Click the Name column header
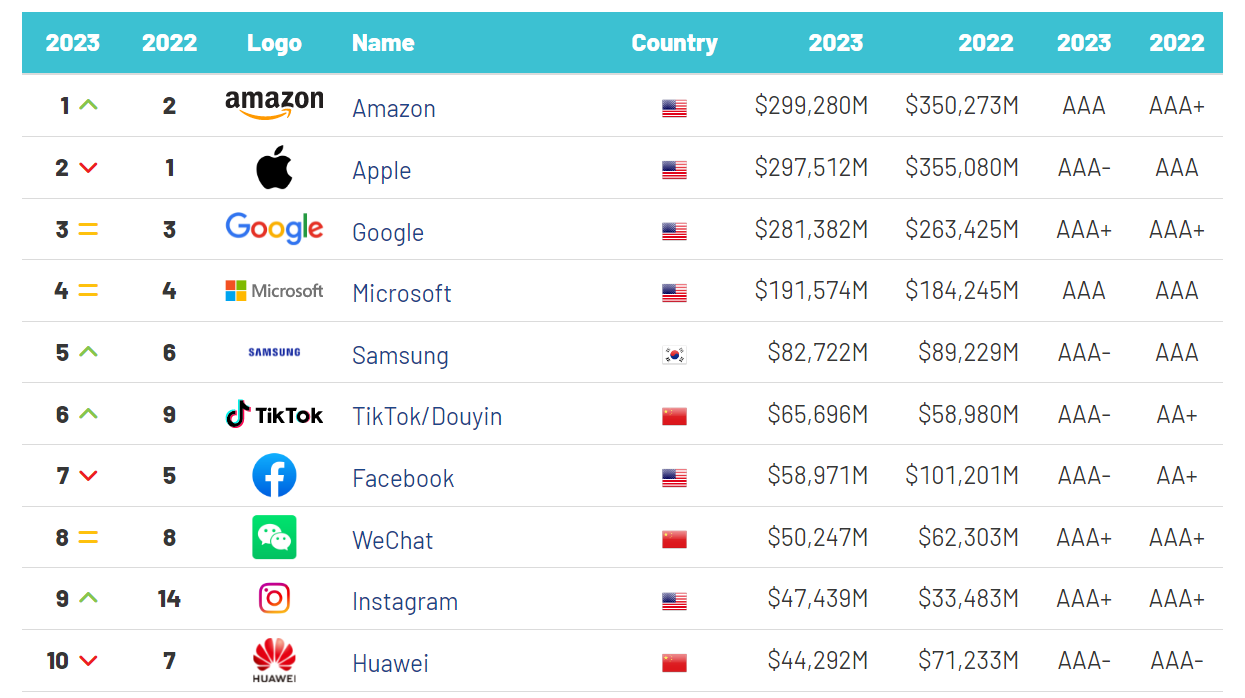Viewport: 1245px width, 698px height. click(x=383, y=43)
